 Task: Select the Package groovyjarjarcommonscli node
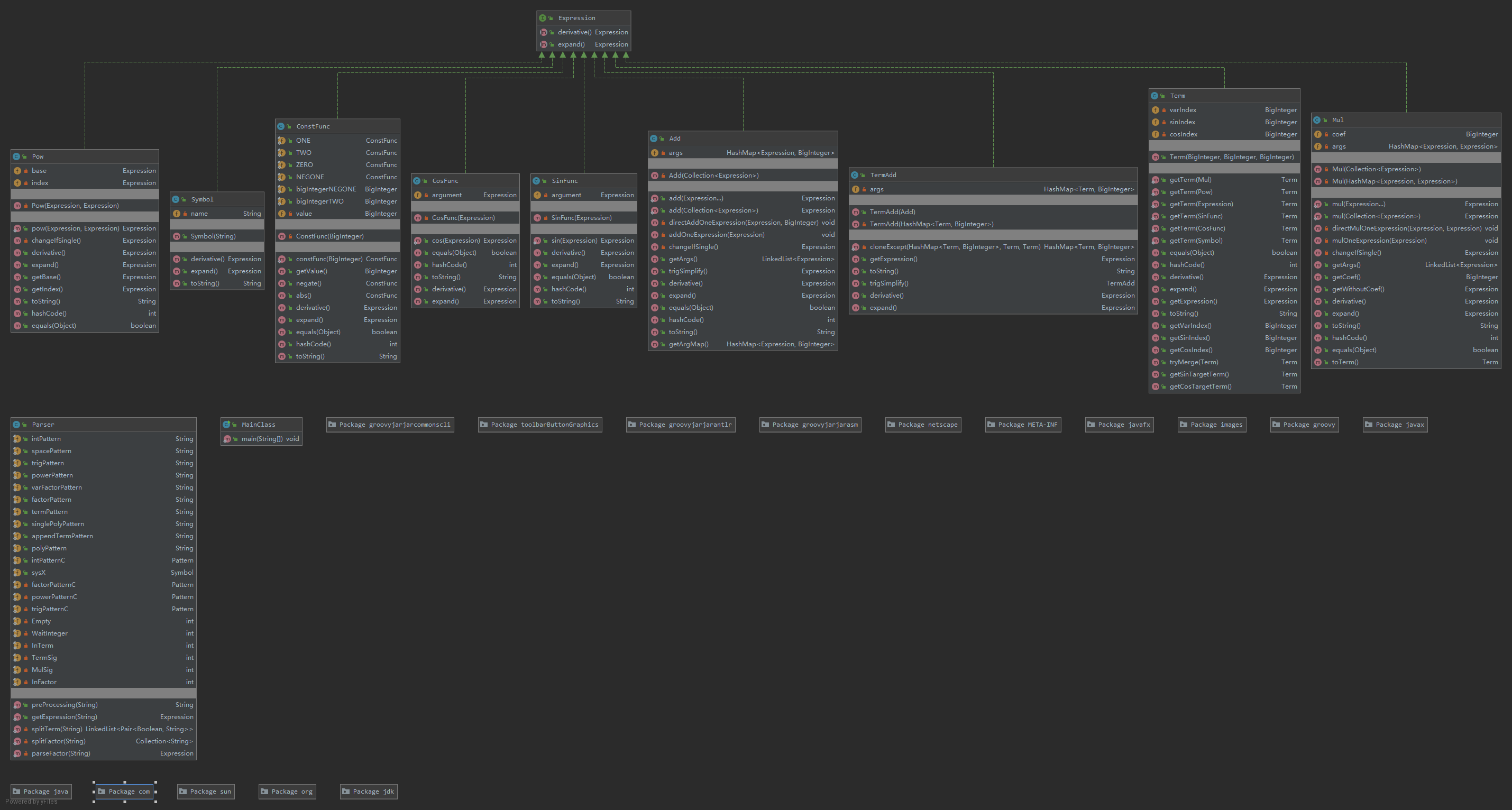coord(390,425)
